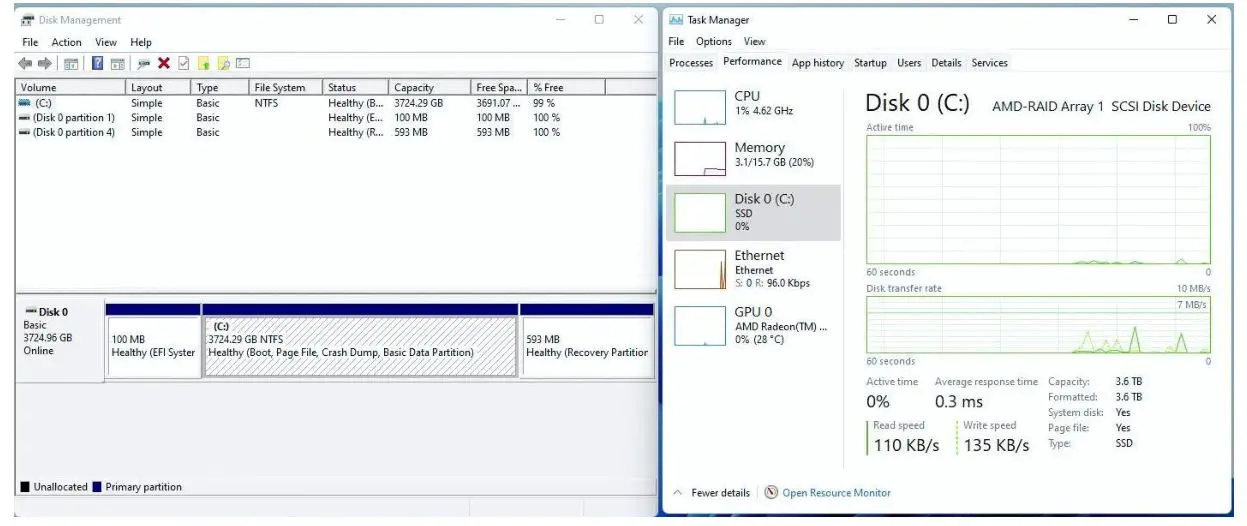Switch to the Processes tab
The image size is (1247, 526).
(691, 63)
